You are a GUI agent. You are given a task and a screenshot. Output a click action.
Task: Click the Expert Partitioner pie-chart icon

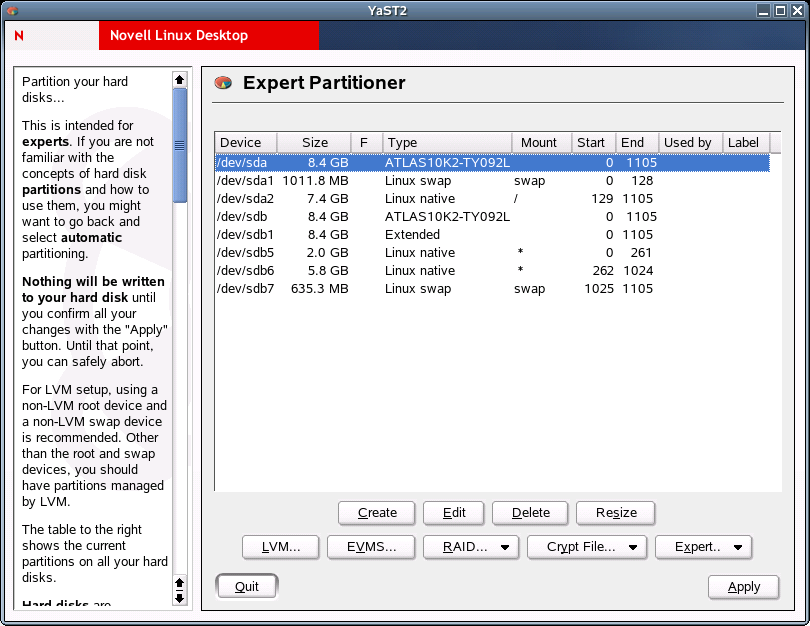point(223,83)
